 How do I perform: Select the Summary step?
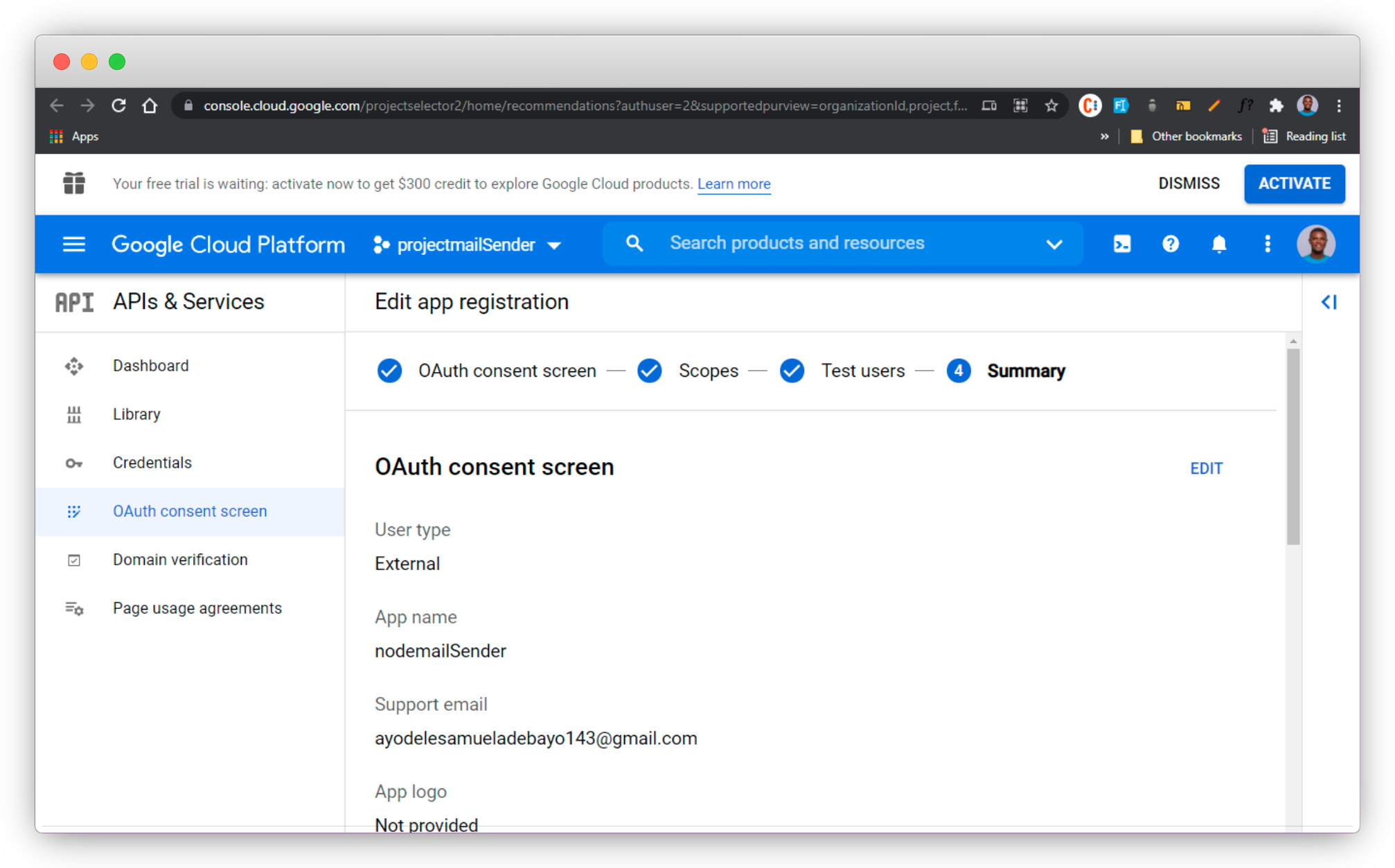click(x=1006, y=371)
